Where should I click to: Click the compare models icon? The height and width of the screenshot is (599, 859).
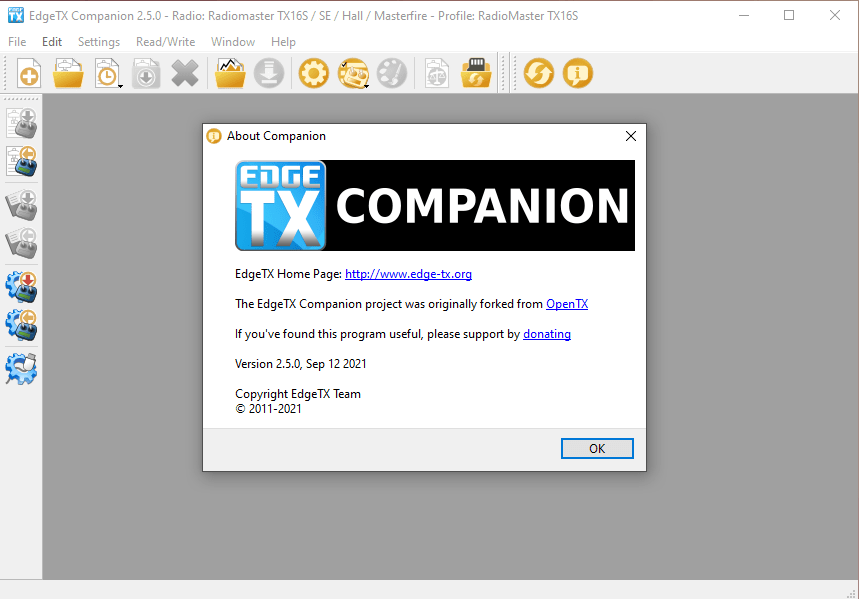point(436,72)
